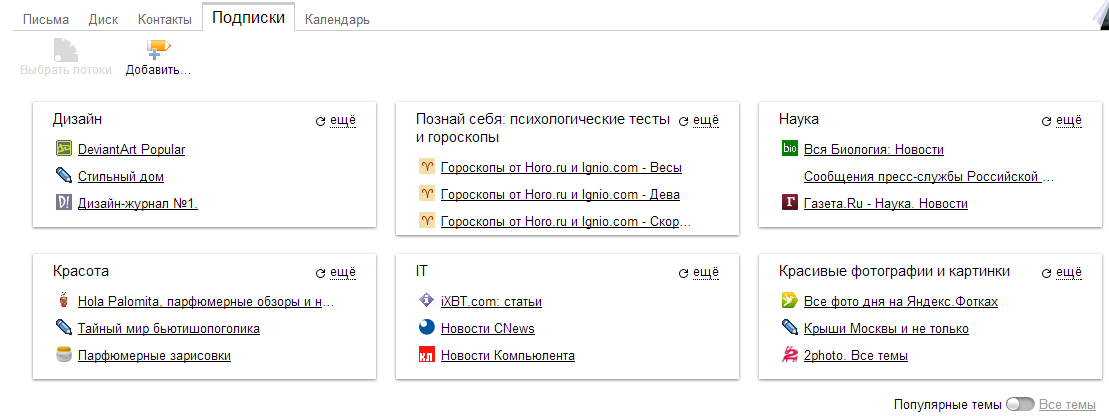Expand the IT section with ещё
This screenshot has width=1109, height=416.
706,271
